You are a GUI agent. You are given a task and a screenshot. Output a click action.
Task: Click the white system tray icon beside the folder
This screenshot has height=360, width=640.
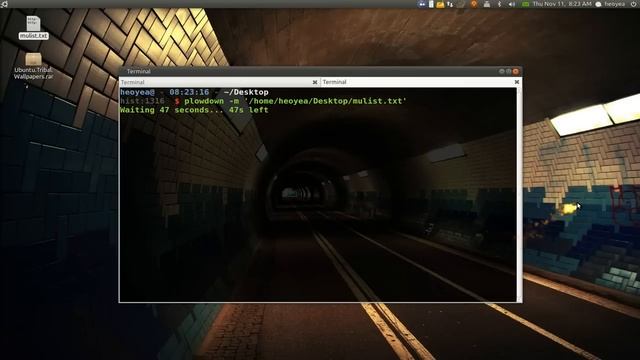431,4
